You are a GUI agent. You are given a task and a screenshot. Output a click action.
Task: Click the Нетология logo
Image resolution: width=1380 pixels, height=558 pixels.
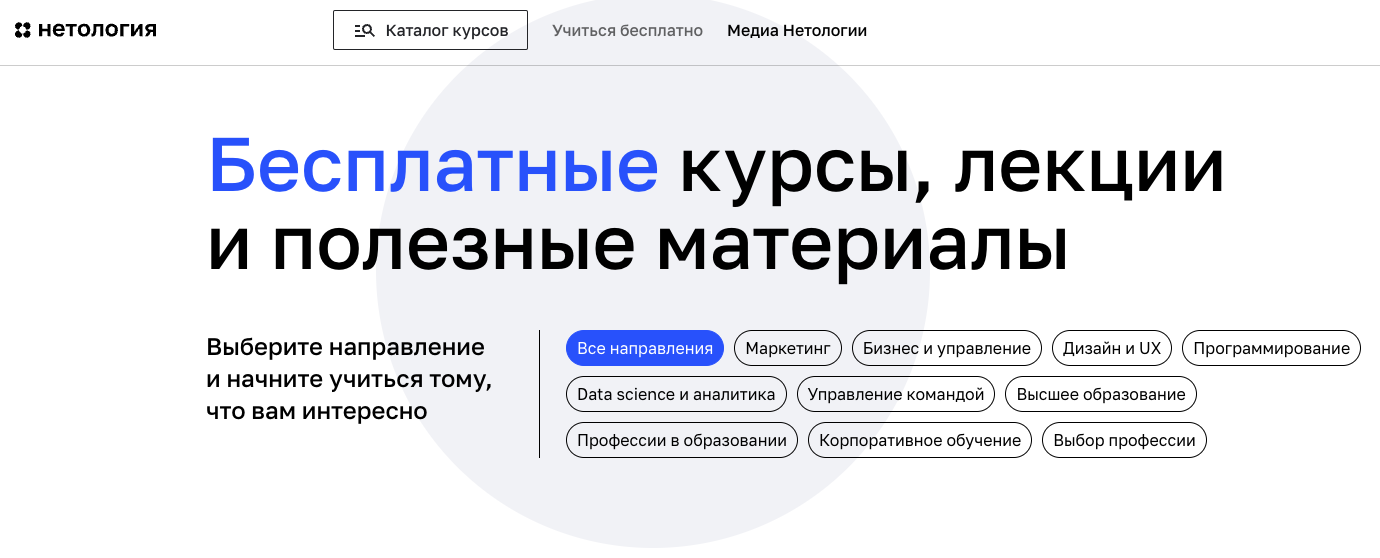[86, 30]
